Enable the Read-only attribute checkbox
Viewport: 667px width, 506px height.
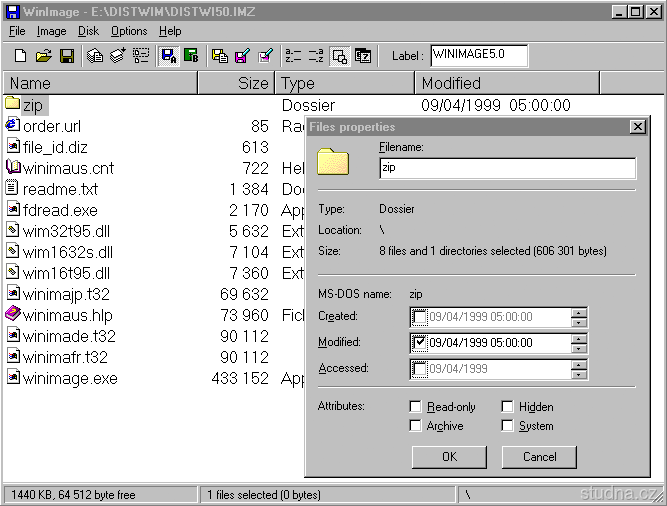click(x=416, y=407)
